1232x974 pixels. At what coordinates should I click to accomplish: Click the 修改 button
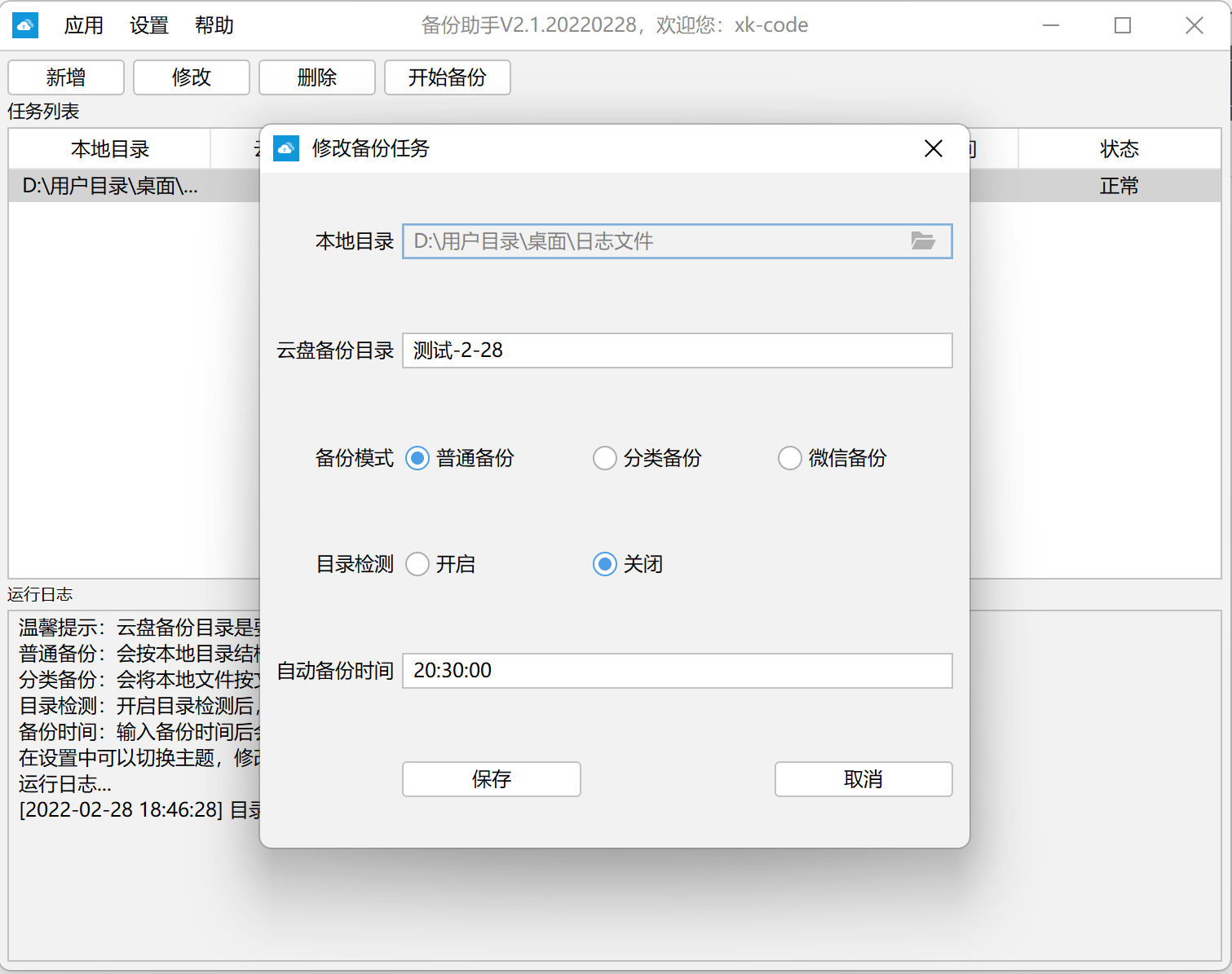[x=192, y=77]
